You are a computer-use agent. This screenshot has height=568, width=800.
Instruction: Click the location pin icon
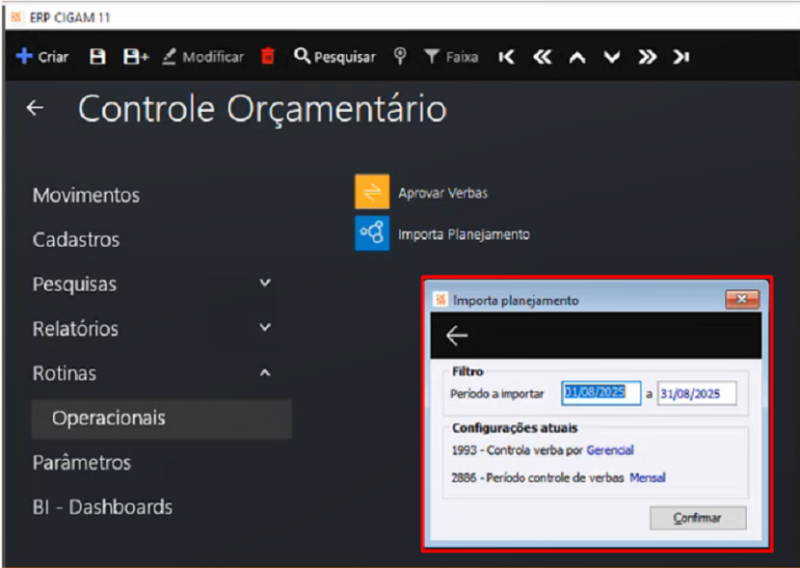point(401,56)
